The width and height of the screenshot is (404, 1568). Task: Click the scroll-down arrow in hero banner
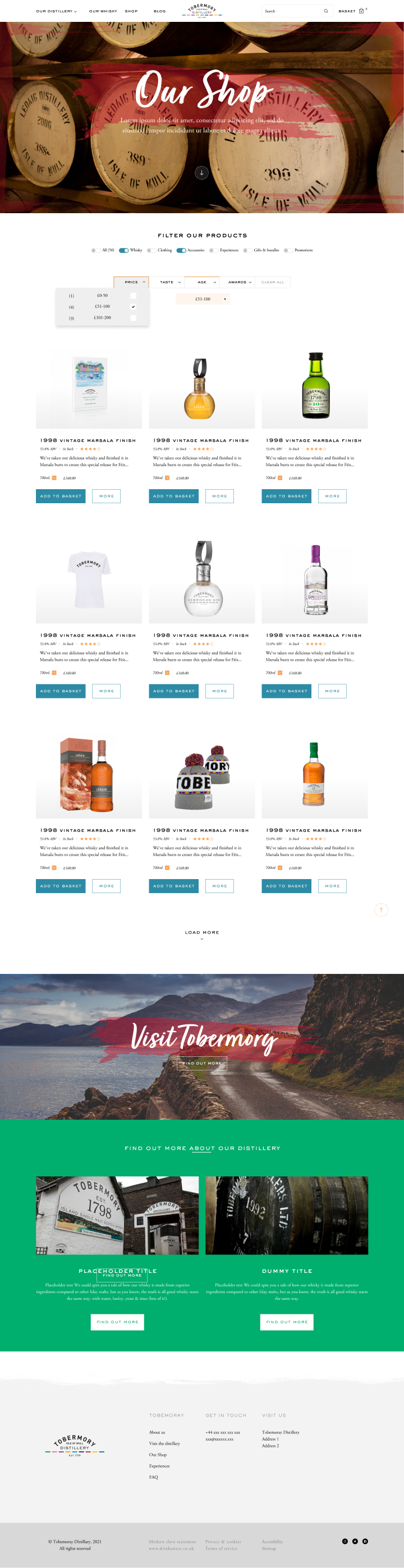pos(201,173)
